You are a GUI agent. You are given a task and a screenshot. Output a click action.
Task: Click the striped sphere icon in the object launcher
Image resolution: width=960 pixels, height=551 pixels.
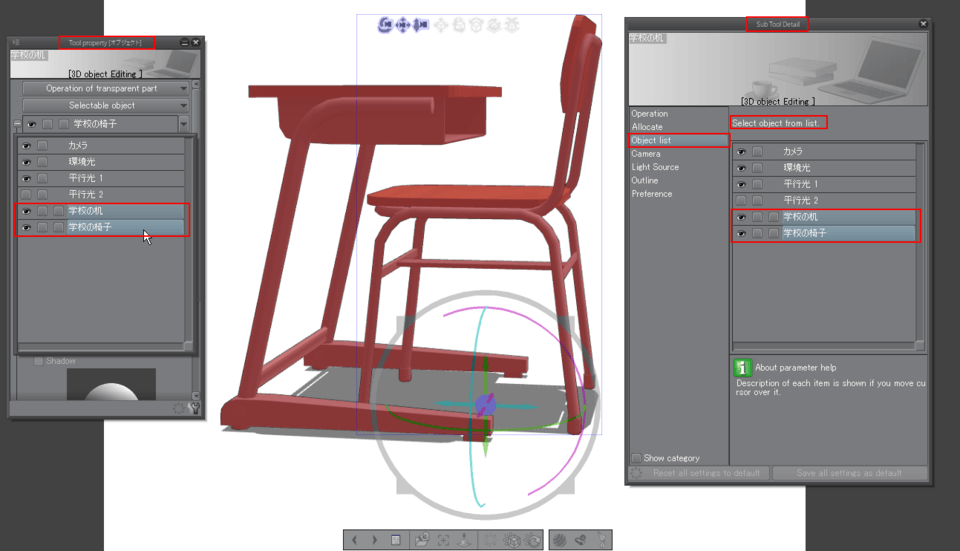pos(560,540)
